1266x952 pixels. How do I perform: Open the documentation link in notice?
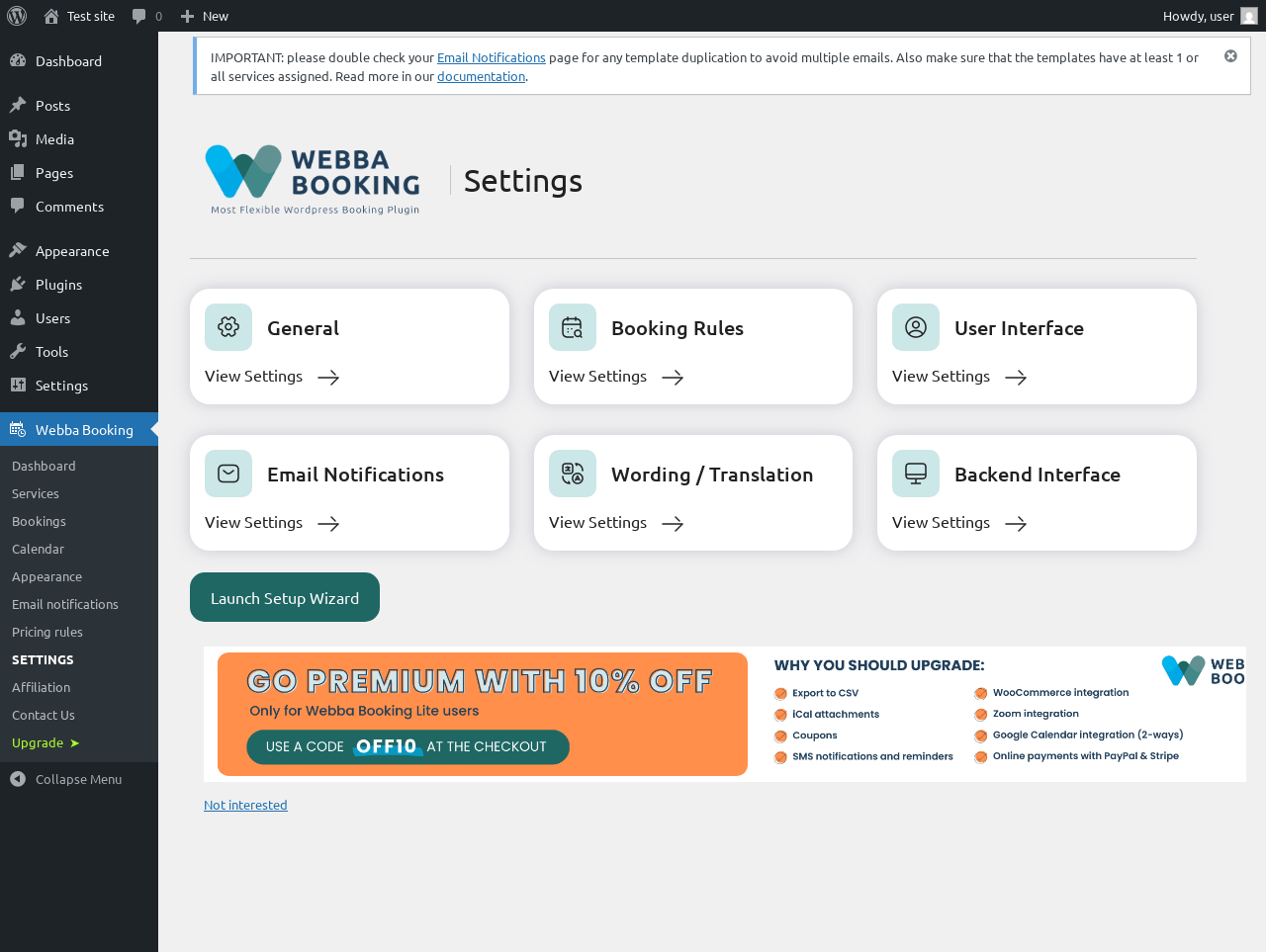click(481, 76)
